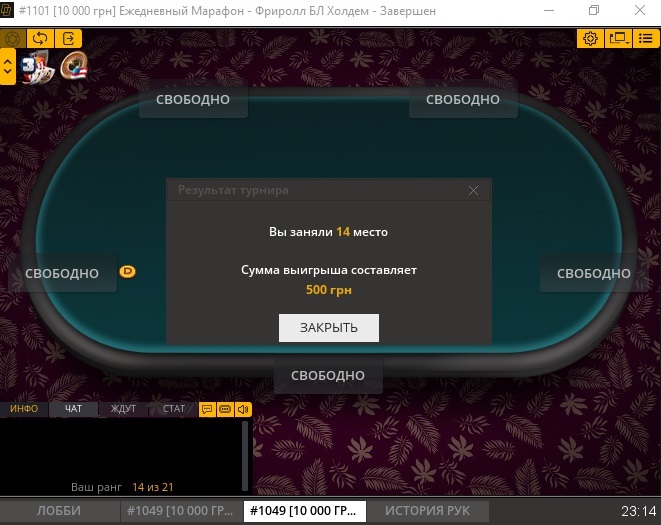Click the keyboard quick-messages icon
This screenshot has width=661, height=525.
[225, 409]
